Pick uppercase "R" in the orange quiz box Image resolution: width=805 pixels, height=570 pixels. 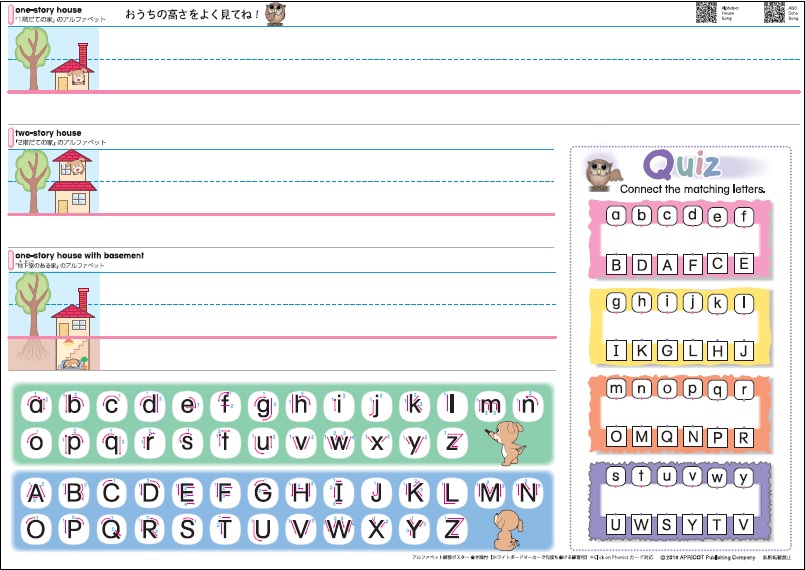[x=743, y=437]
